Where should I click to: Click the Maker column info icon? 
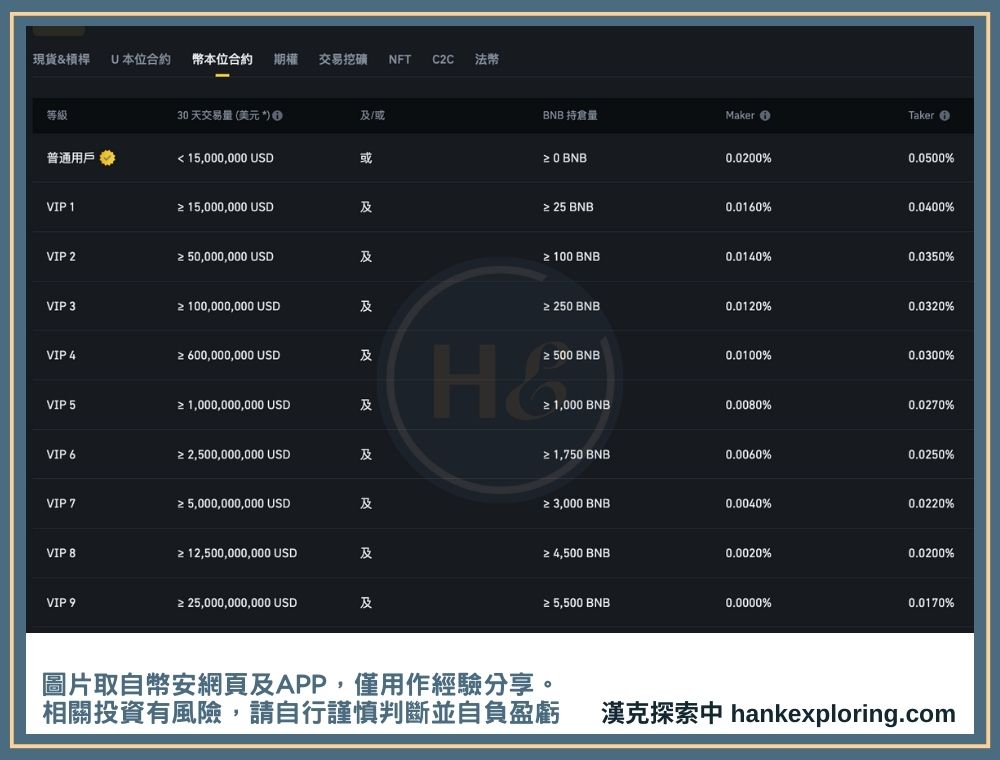click(x=765, y=115)
